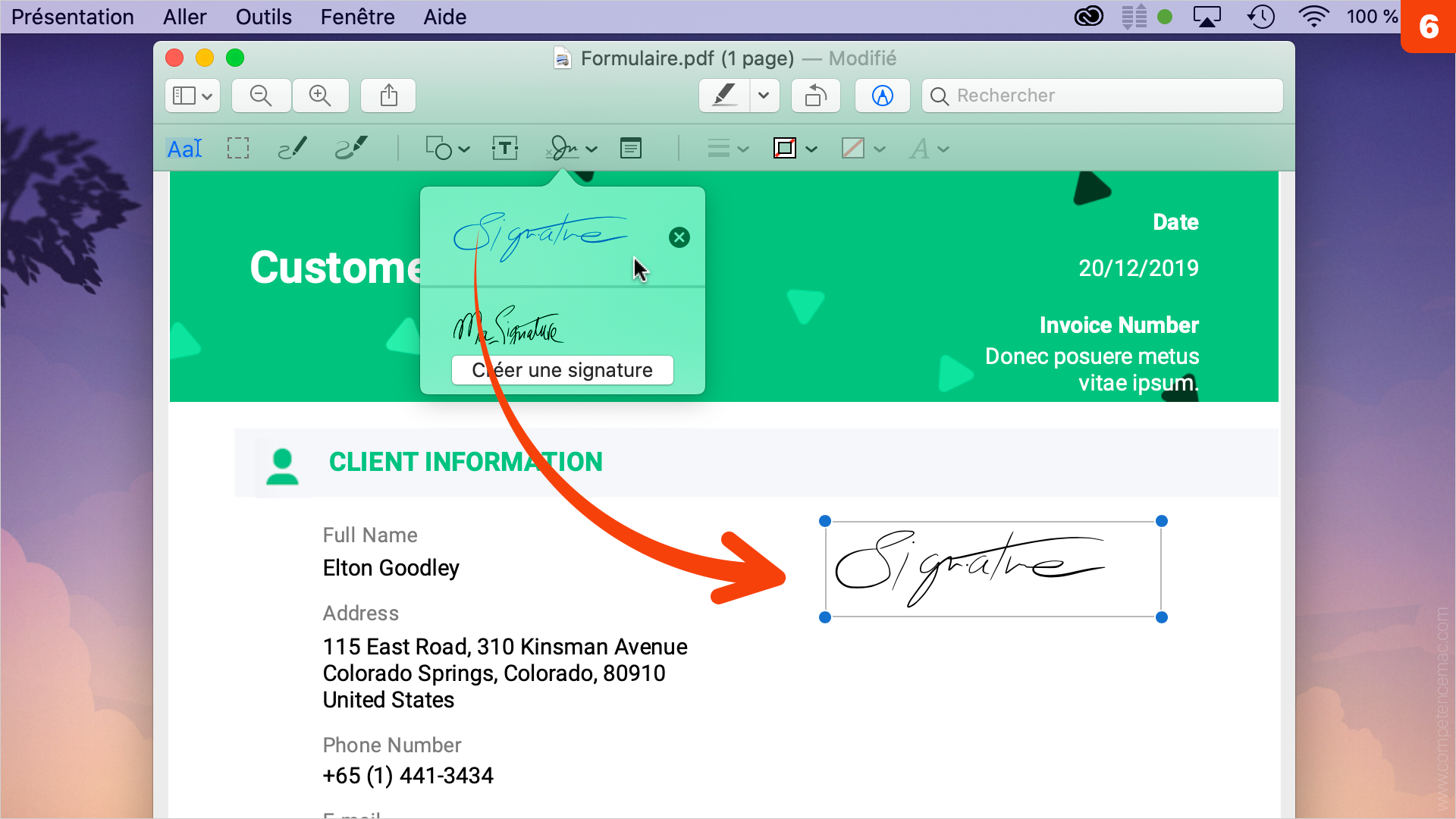The height and width of the screenshot is (819, 1456).
Task: Click the Modifié title status
Action: pyautogui.click(x=862, y=58)
